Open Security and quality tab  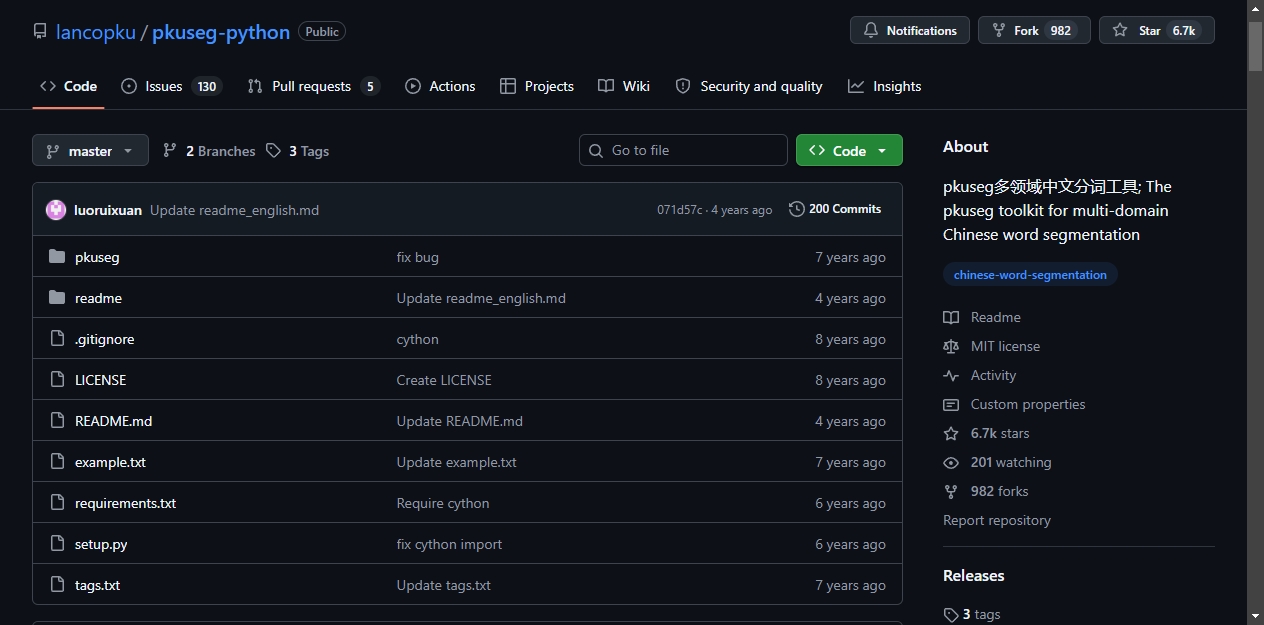click(x=749, y=86)
